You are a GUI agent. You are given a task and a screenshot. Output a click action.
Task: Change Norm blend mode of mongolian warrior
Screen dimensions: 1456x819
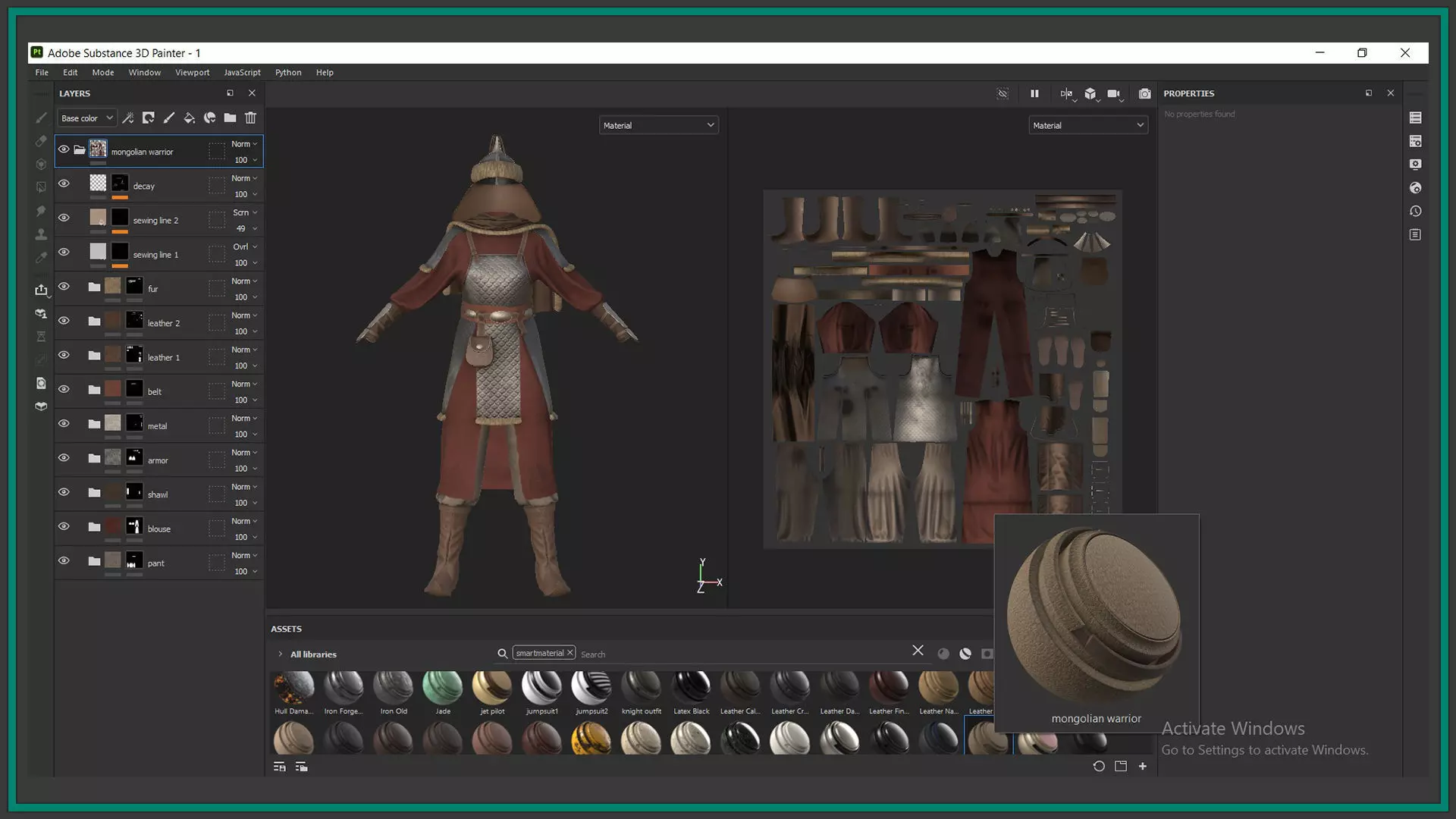point(244,144)
